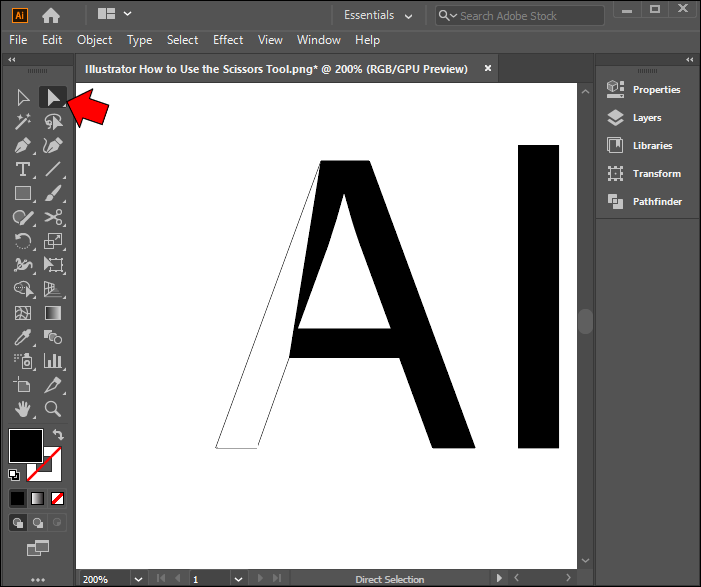
Task: Open the Effect menu
Action: click(227, 40)
